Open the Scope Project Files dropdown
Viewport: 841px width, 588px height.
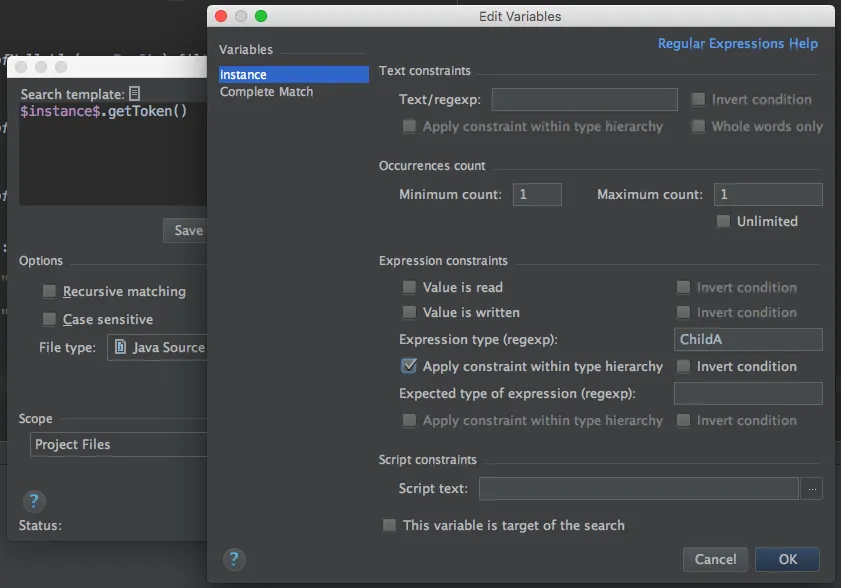(118, 444)
